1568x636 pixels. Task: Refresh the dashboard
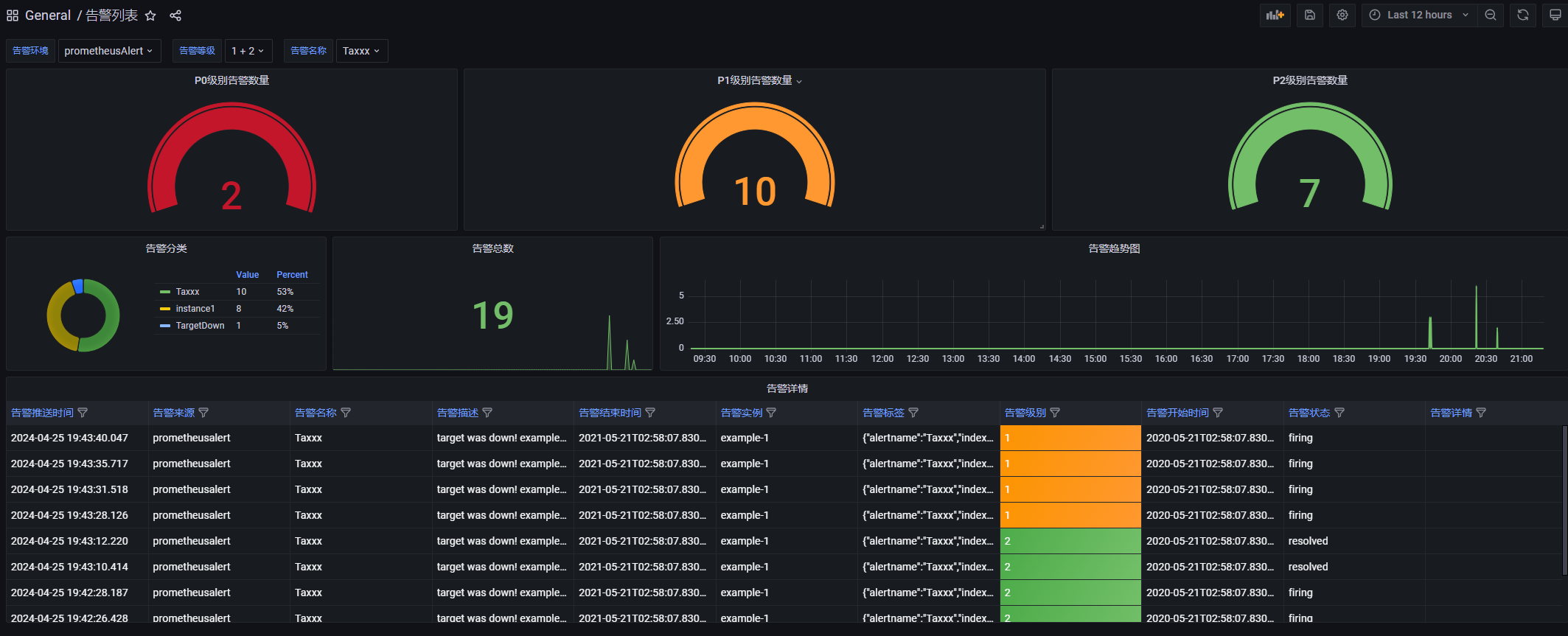[x=1523, y=15]
